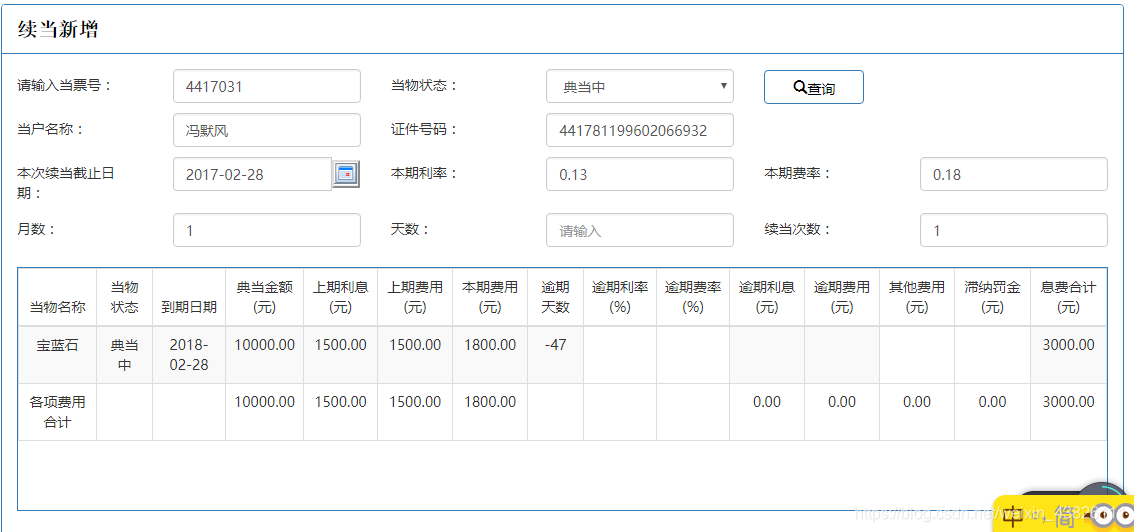Click the 本期费用(元) column header
The image size is (1134, 532).
tap(490, 297)
